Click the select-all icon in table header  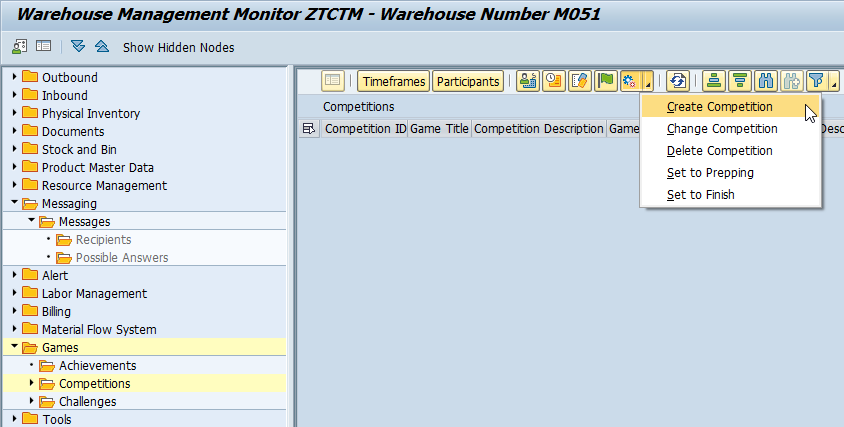pos(308,129)
